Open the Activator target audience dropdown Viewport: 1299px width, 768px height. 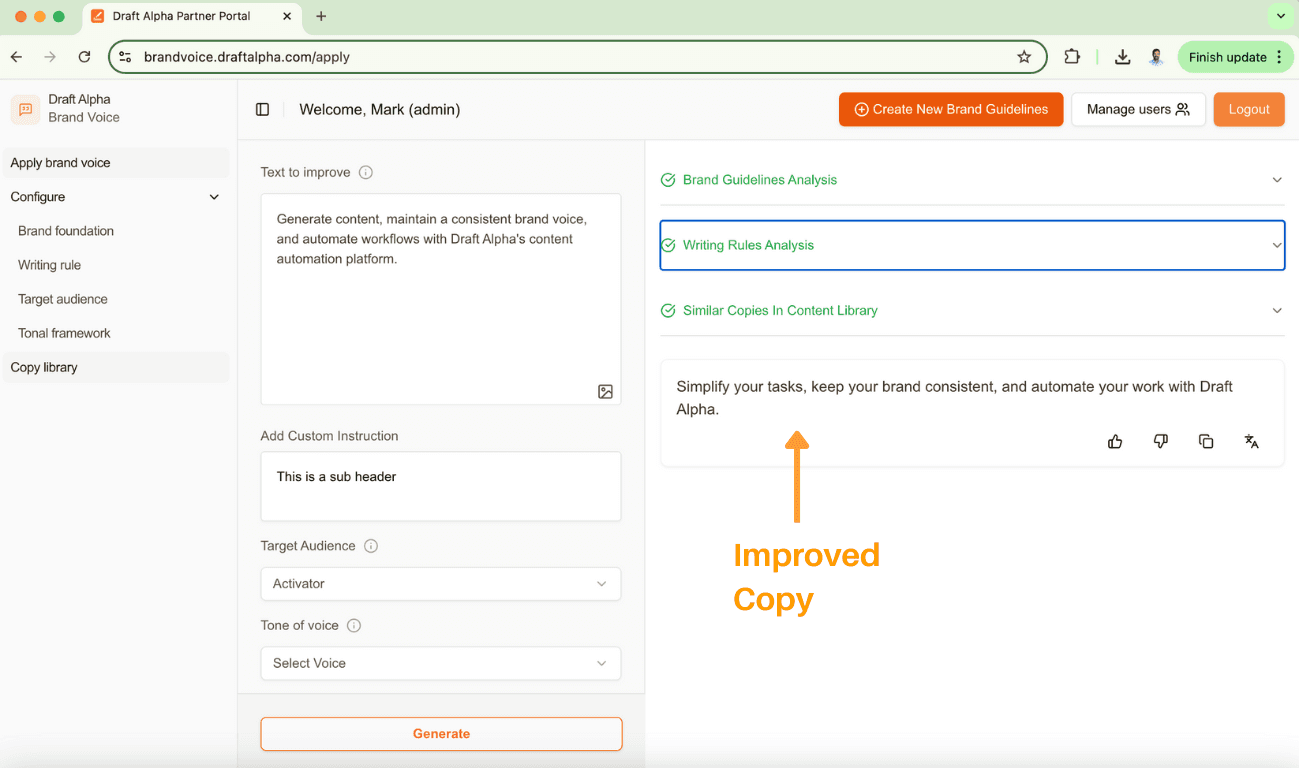441,584
